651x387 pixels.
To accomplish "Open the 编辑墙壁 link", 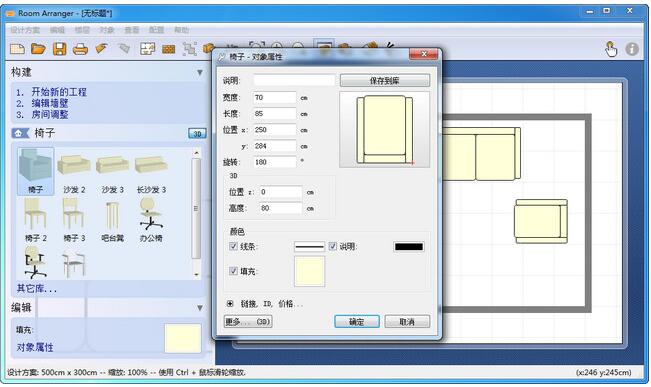I will (x=50, y=103).
